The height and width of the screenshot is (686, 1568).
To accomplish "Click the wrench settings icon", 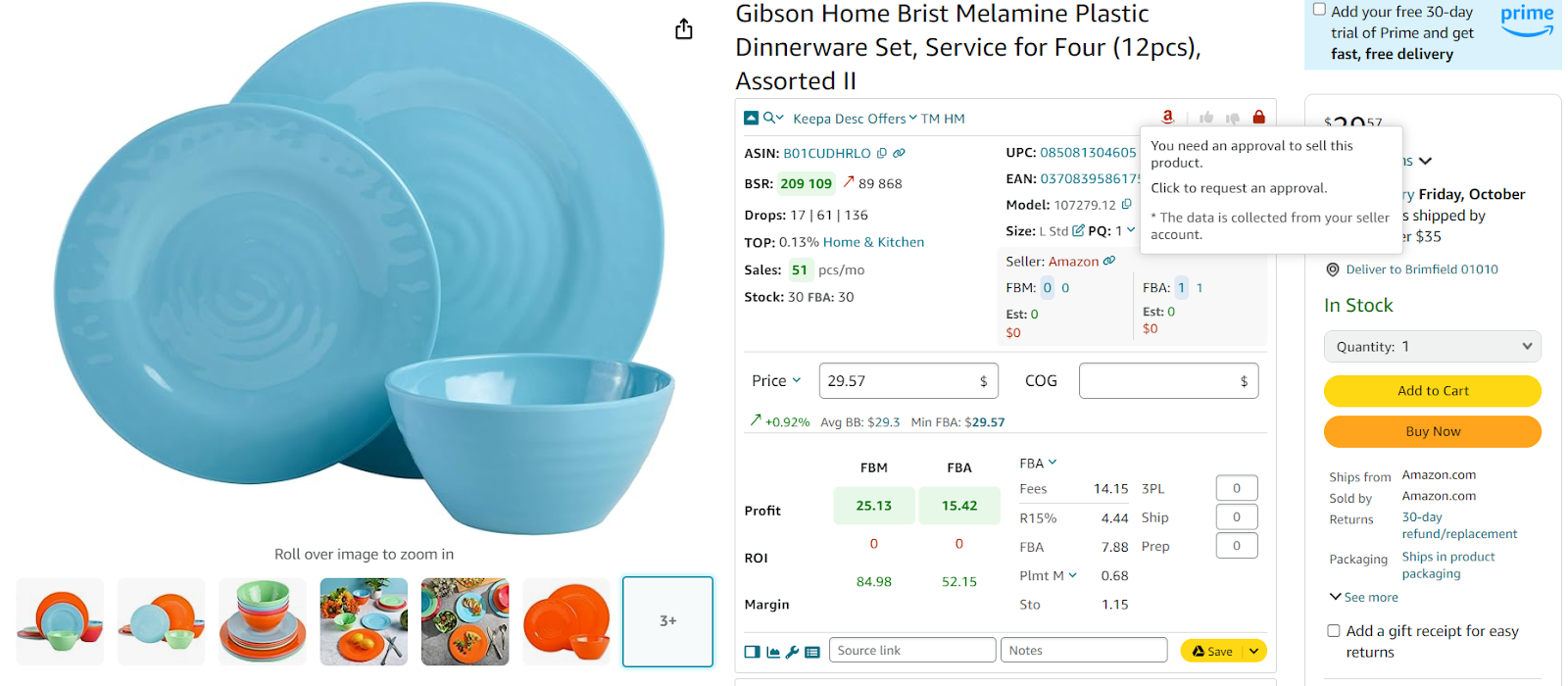I will coord(793,652).
